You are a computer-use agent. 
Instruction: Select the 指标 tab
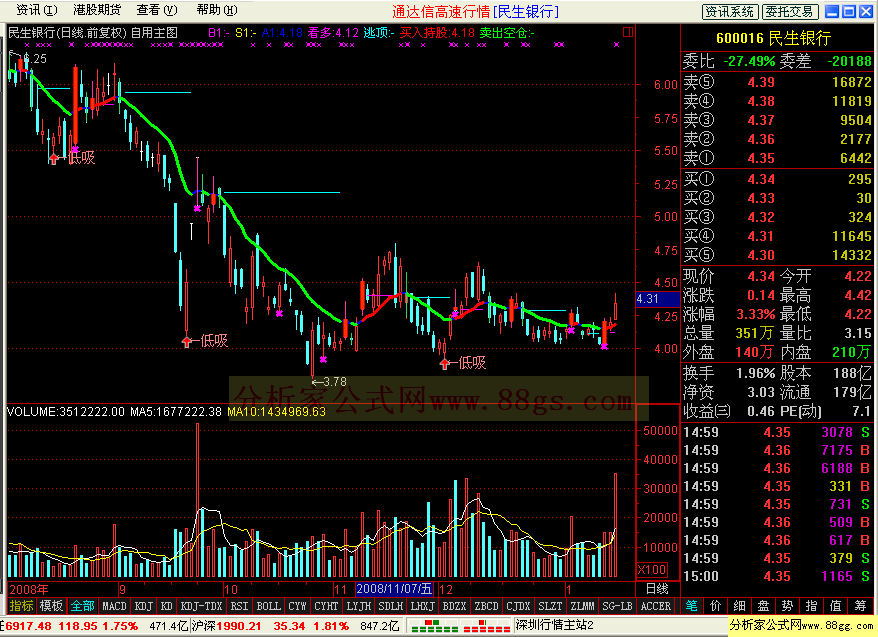pos(21,606)
